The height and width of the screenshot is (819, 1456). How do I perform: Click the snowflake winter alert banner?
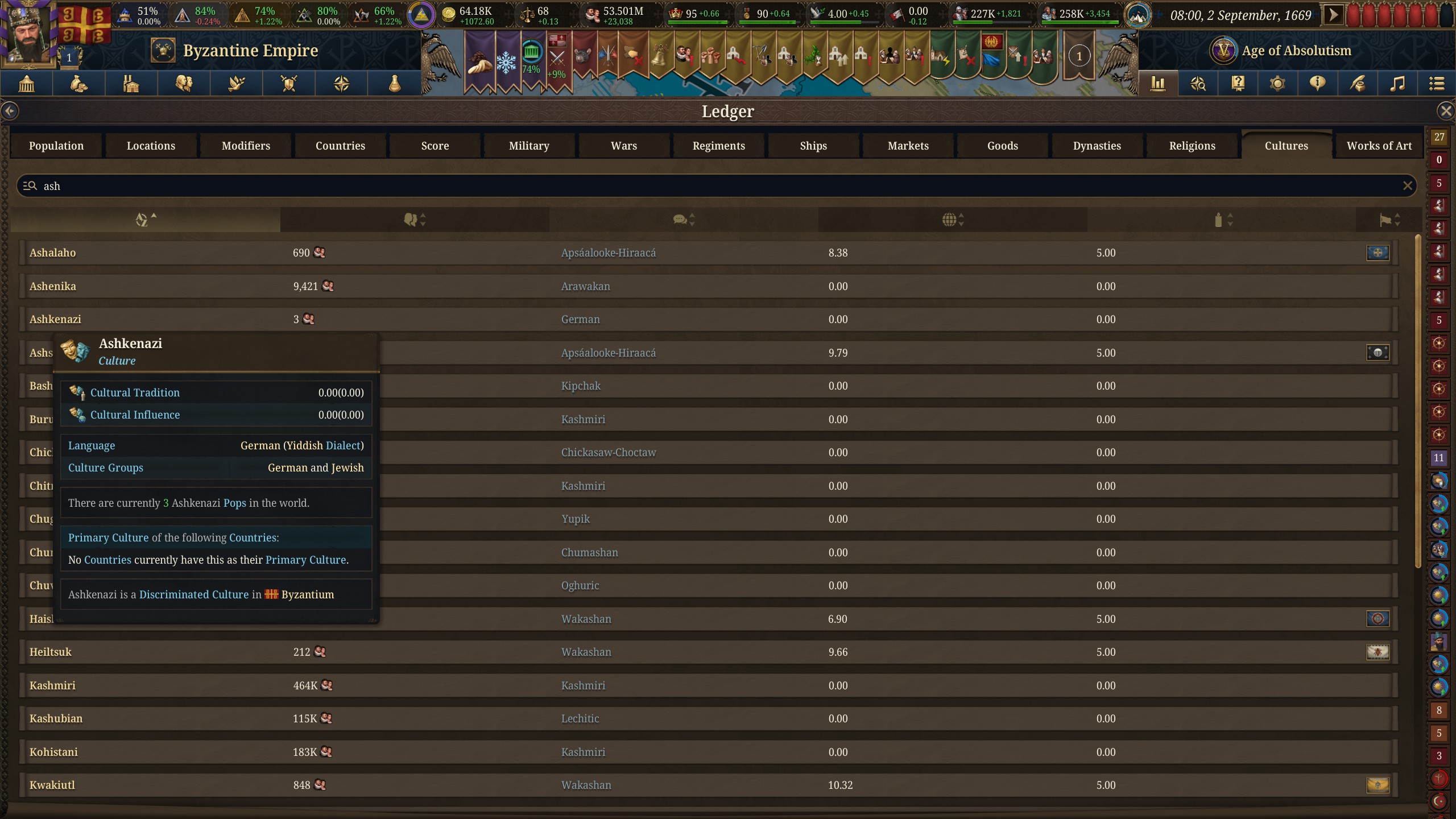coord(506,61)
